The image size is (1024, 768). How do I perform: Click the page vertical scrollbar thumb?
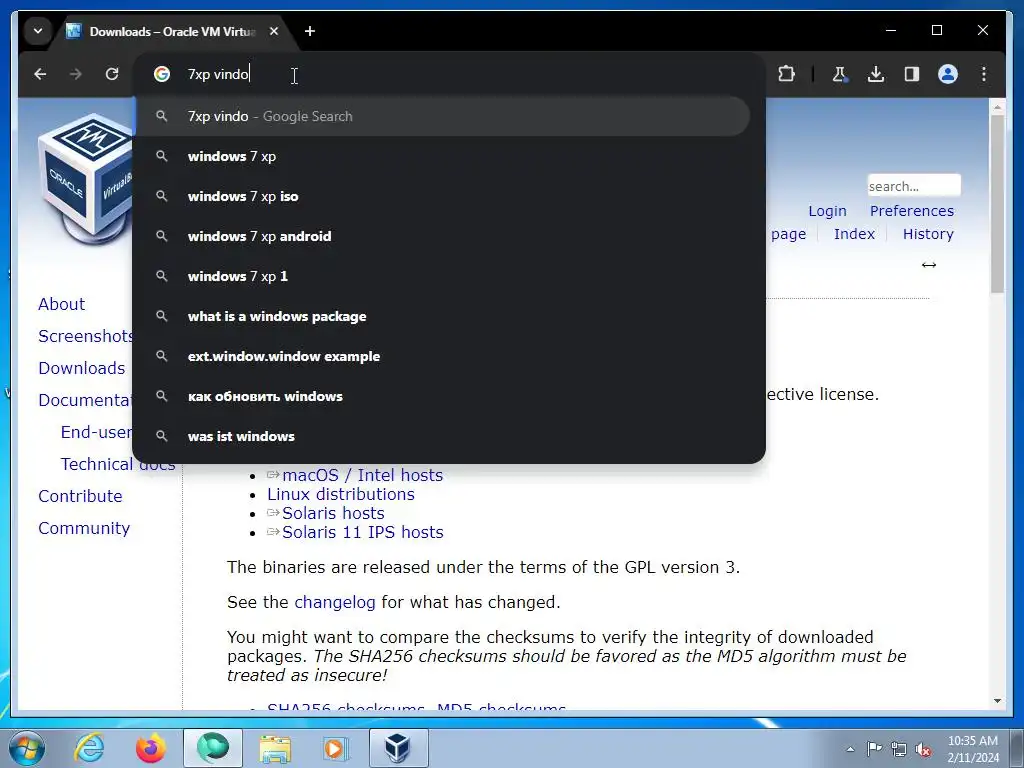click(x=997, y=204)
